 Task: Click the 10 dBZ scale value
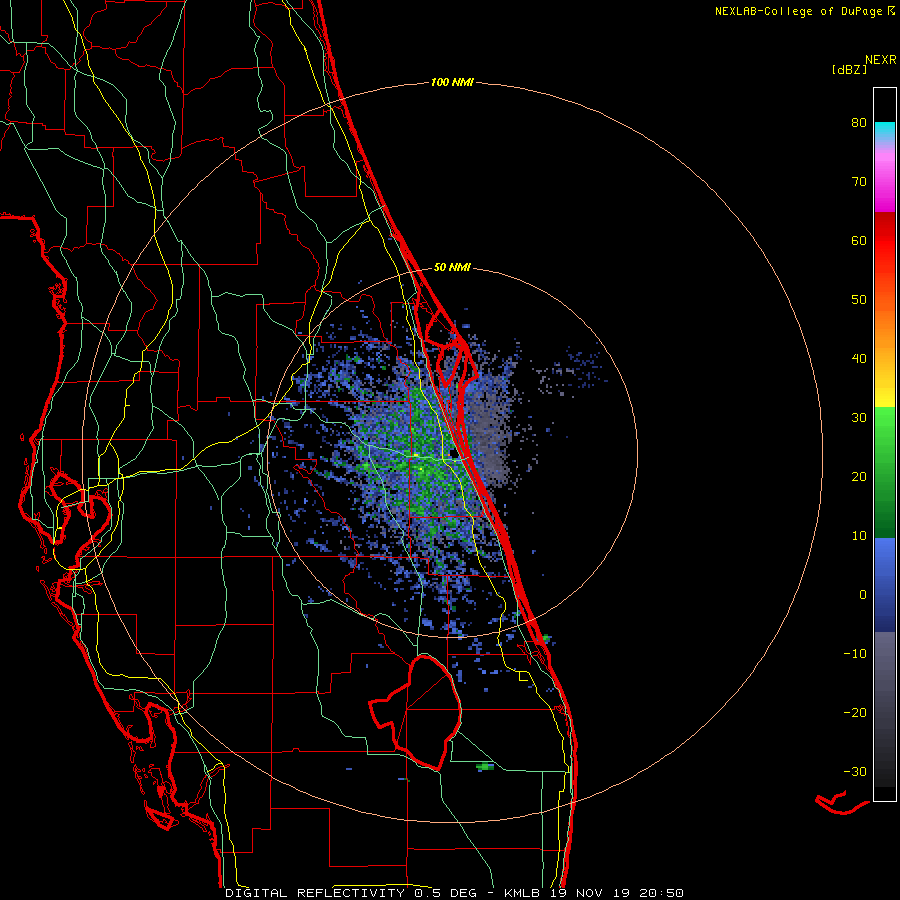pyautogui.click(x=859, y=536)
